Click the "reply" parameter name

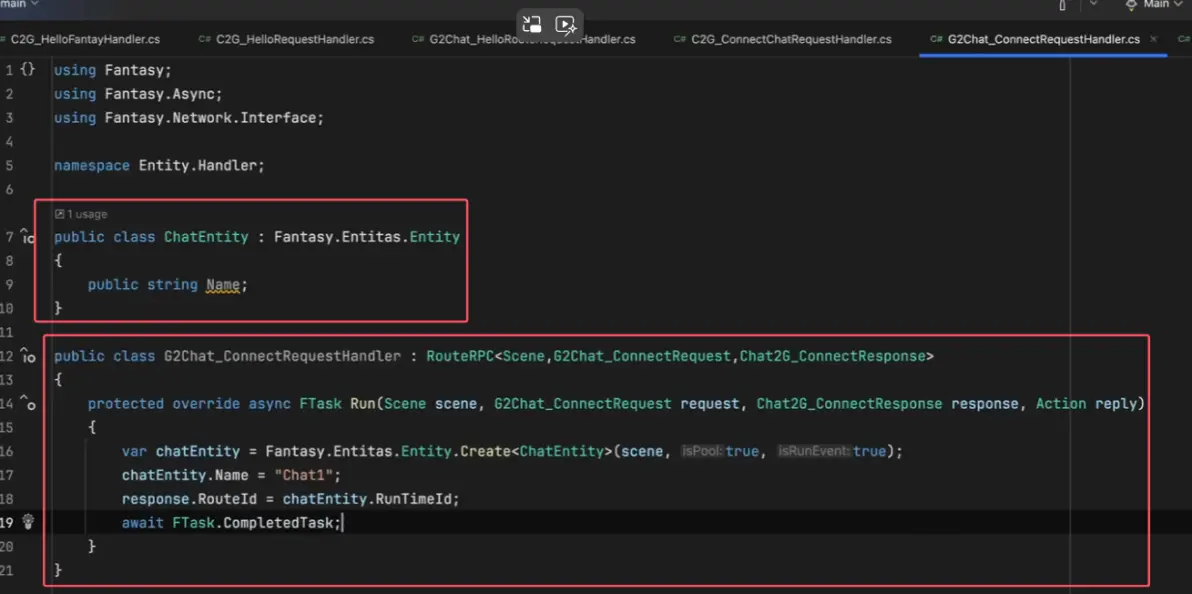pyautogui.click(x=1116, y=404)
